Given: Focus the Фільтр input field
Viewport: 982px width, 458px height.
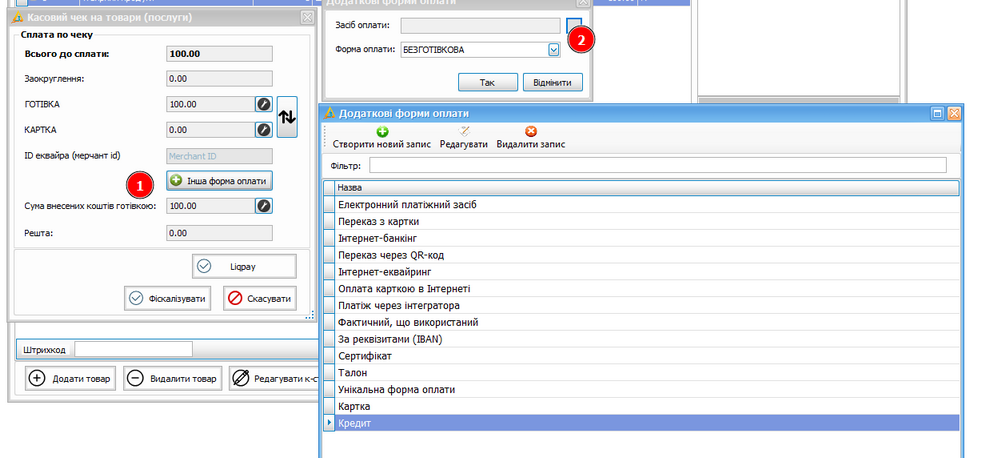Looking at the screenshot, I should tap(658, 165).
